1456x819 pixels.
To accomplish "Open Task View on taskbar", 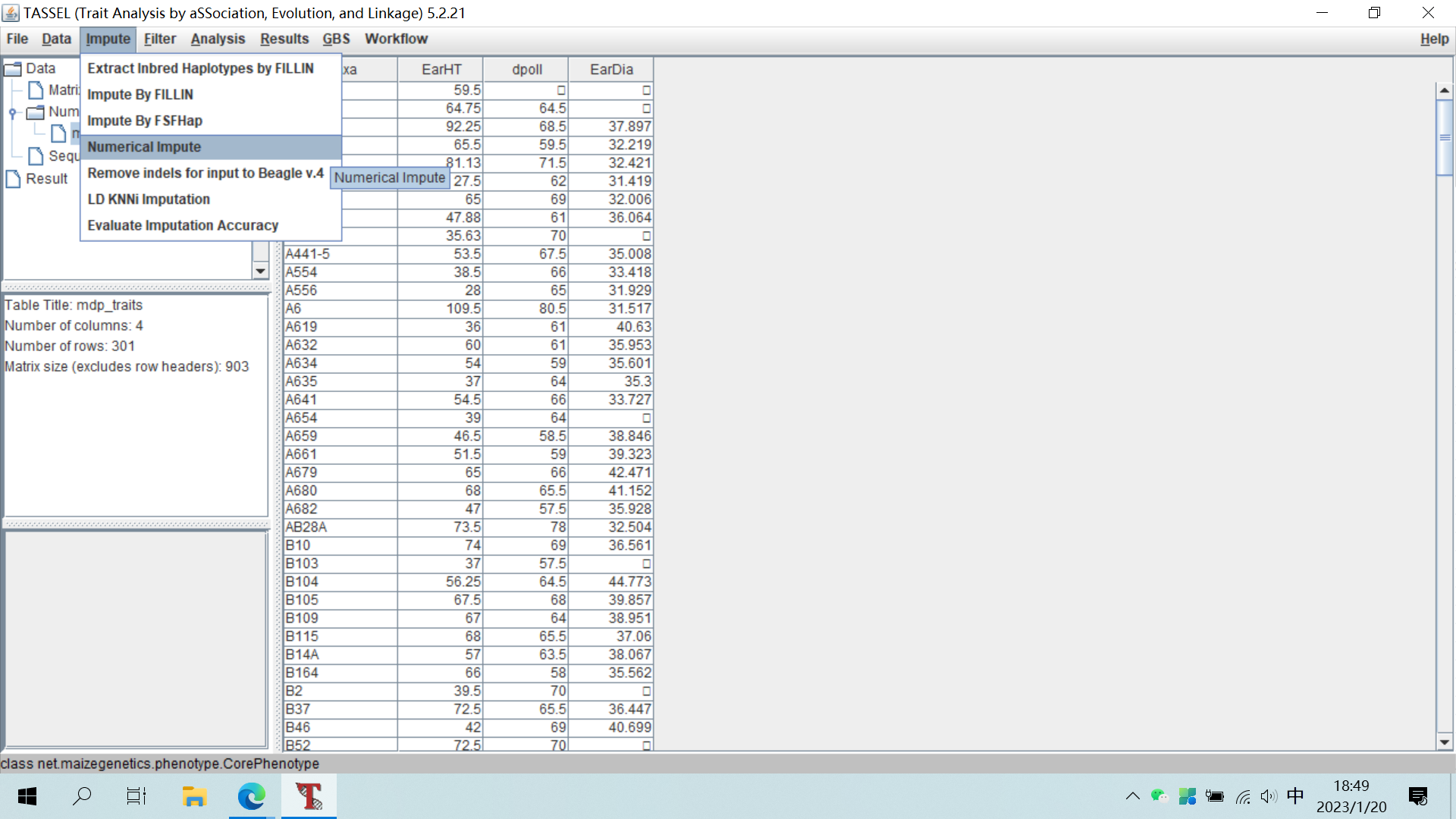I will (x=136, y=796).
